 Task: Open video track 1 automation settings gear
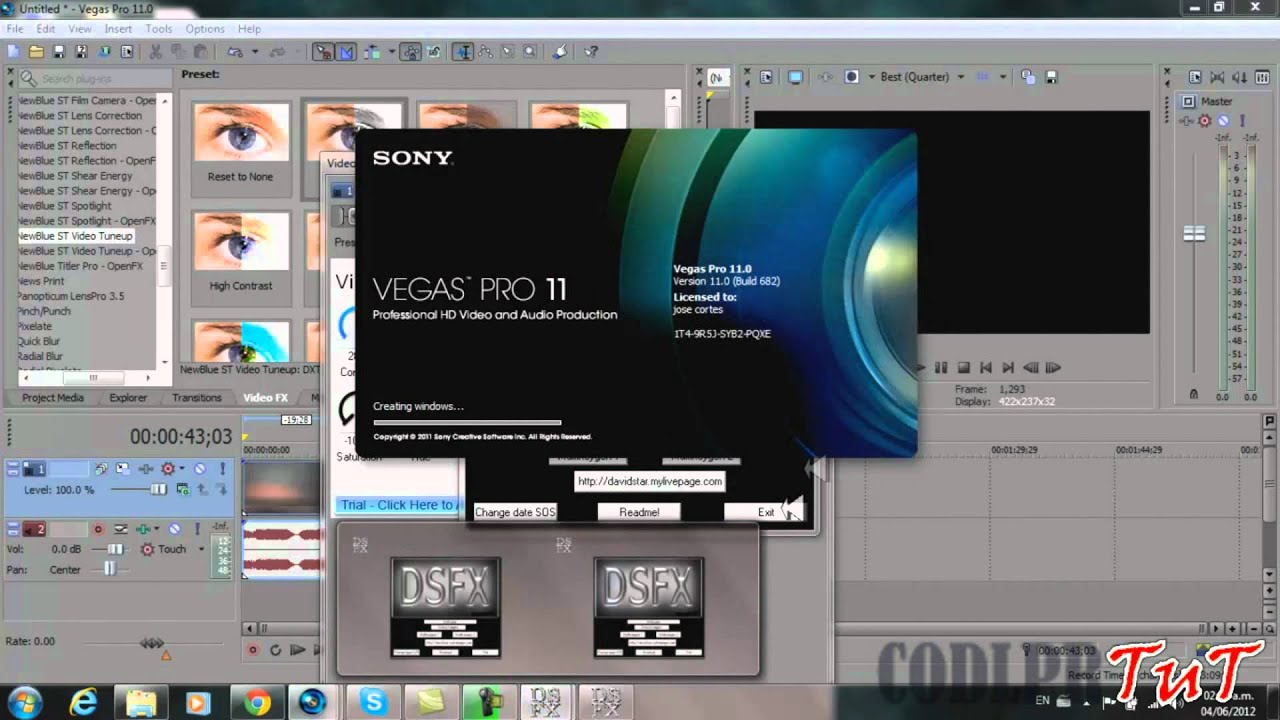[x=168, y=468]
